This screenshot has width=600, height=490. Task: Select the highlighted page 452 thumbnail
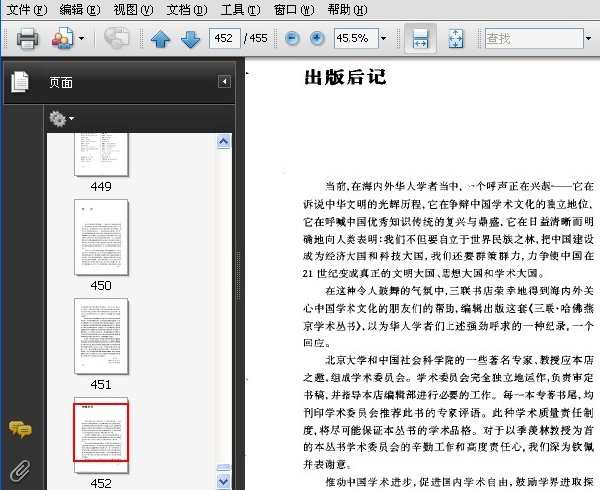(x=101, y=435)
